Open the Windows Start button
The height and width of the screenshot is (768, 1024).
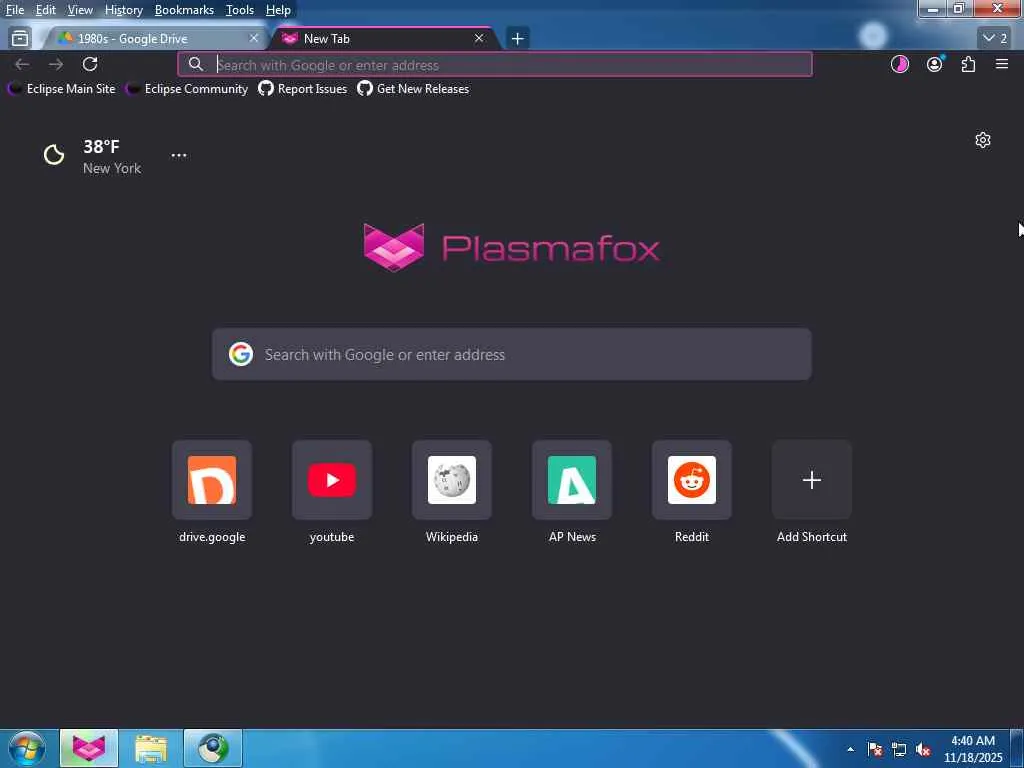(x=26, y=748)
